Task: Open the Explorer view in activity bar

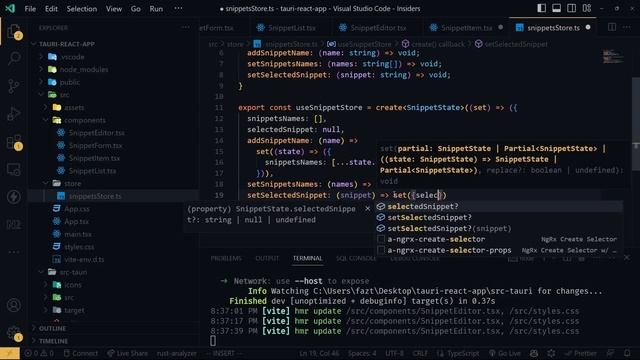Action: 13,31
